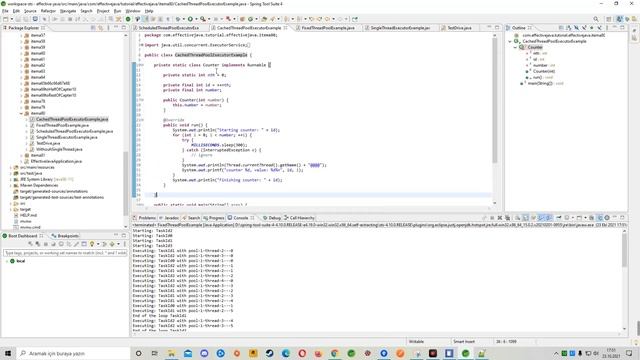Viewport: 640px width, 360px height.
Task: Click the Package Explorer vertical scrollbar
Action: click(125, 184)
